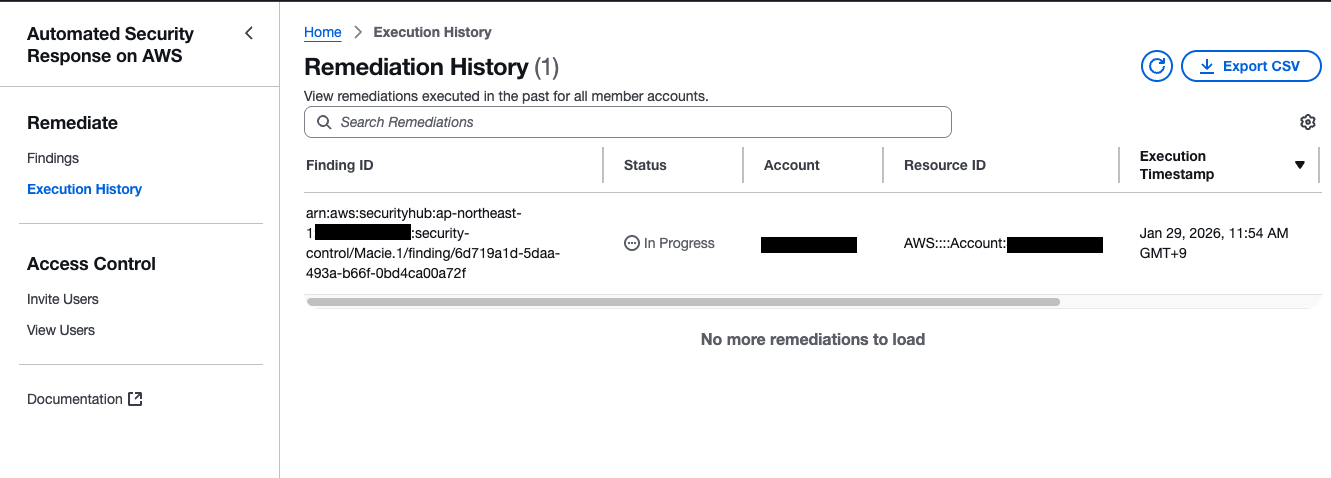
Task: Click the In Progress status icon
Action: [632, 243]
